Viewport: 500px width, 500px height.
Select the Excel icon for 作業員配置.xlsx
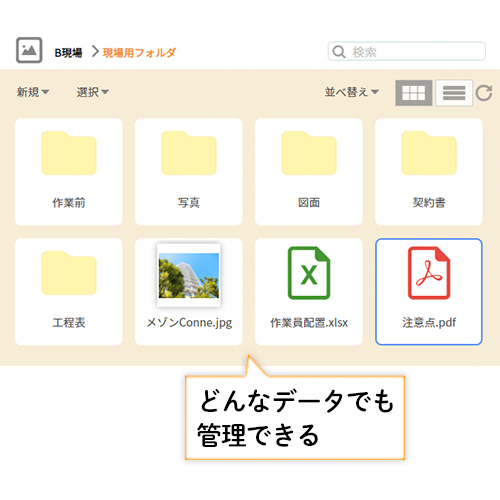click(309, 273)
